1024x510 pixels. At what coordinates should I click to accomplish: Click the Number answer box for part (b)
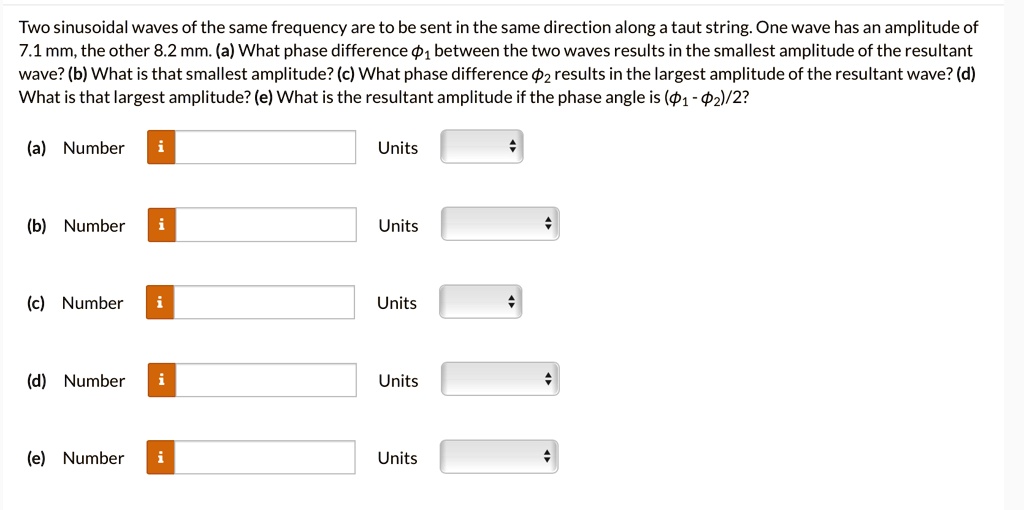(265, 225)
